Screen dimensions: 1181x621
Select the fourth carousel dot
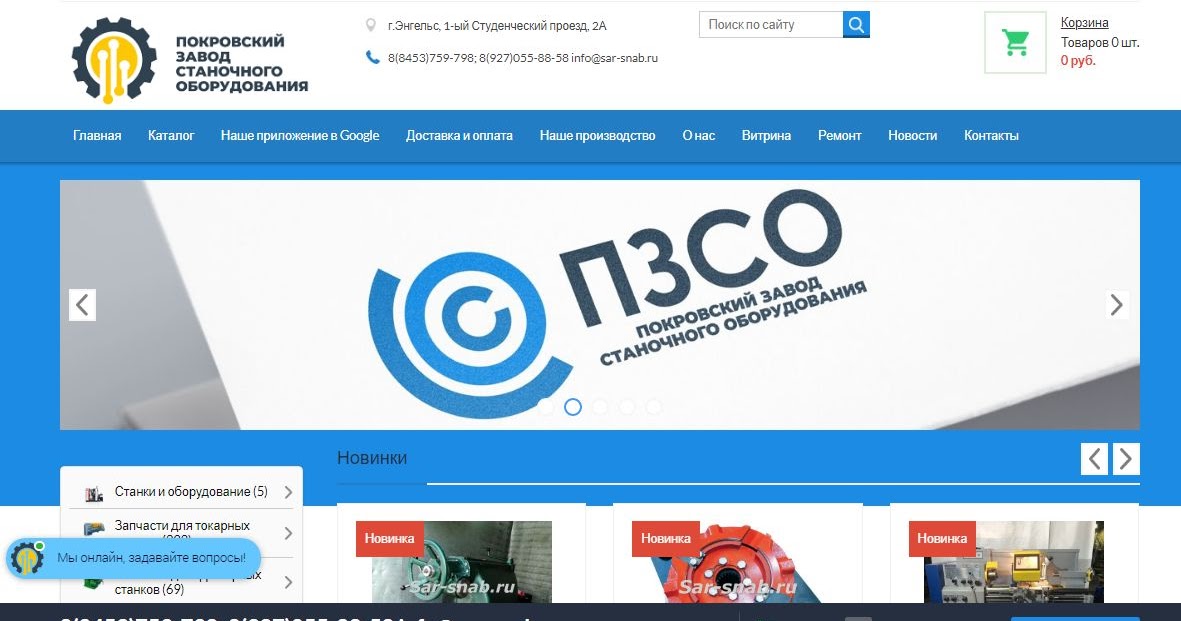(627, 407)
